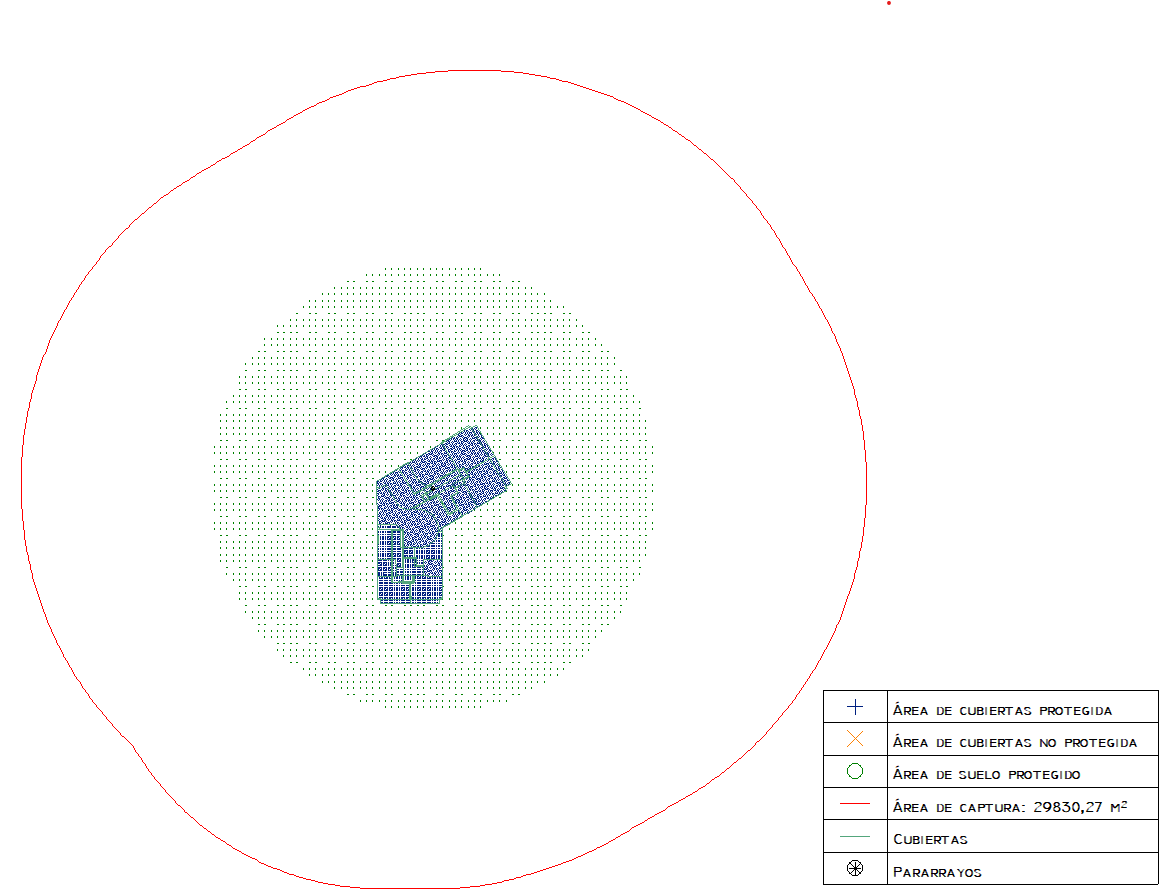This screenshot has width=1171, height=894.
Task: Select the 'Área de cubiertas no protegida' label
Action: click(1014, 743)
